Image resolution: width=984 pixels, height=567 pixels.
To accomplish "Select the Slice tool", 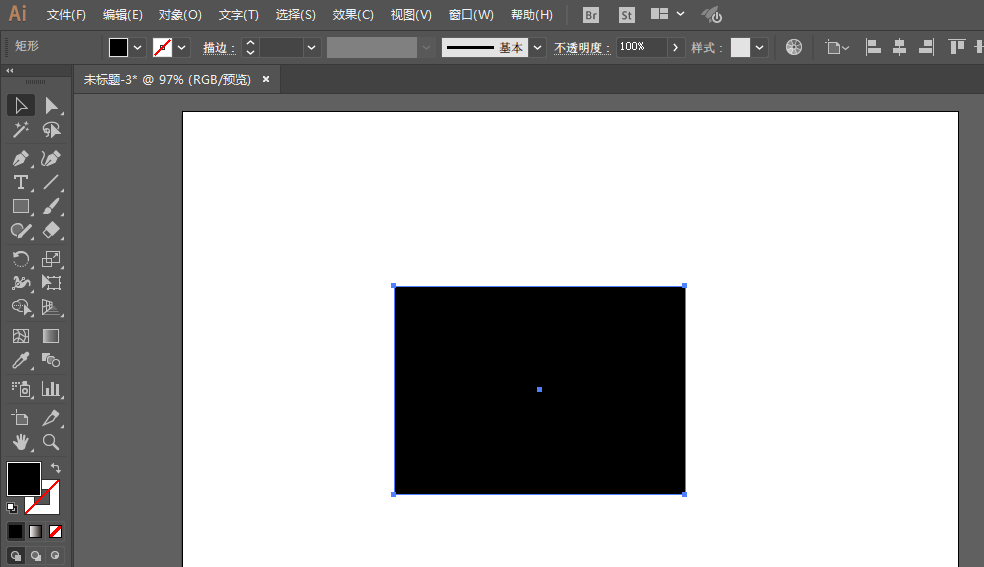I will (x=51, y=418).
